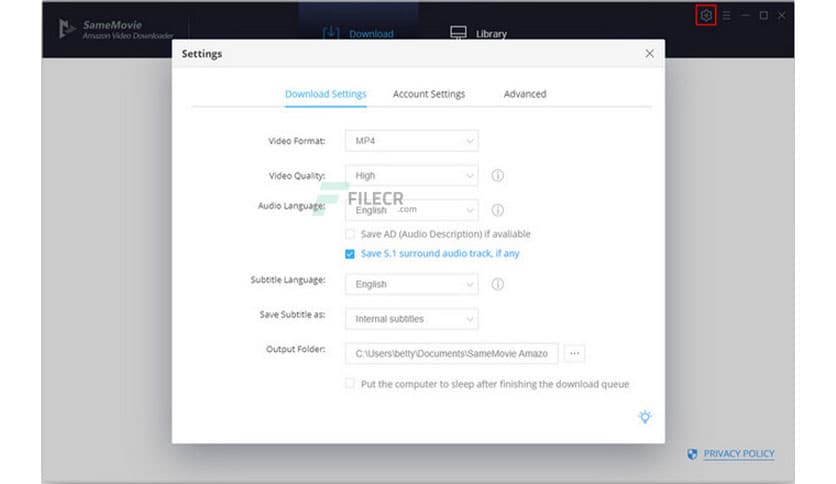Open the Library tab in main window
Viewport: 836px width, 484px height.
tap(478, 33)
